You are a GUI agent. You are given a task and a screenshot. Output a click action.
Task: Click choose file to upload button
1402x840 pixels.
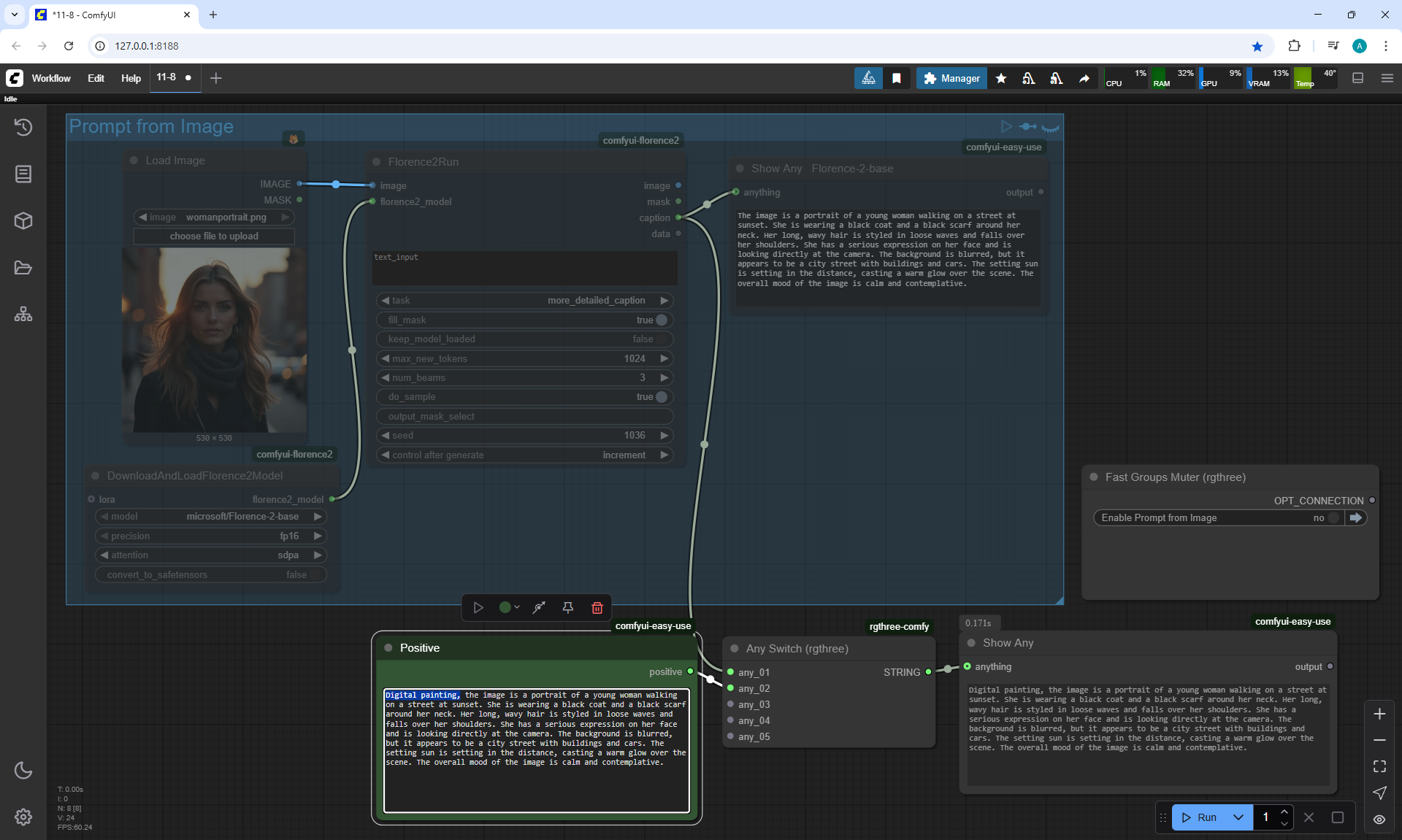[214, 236]
